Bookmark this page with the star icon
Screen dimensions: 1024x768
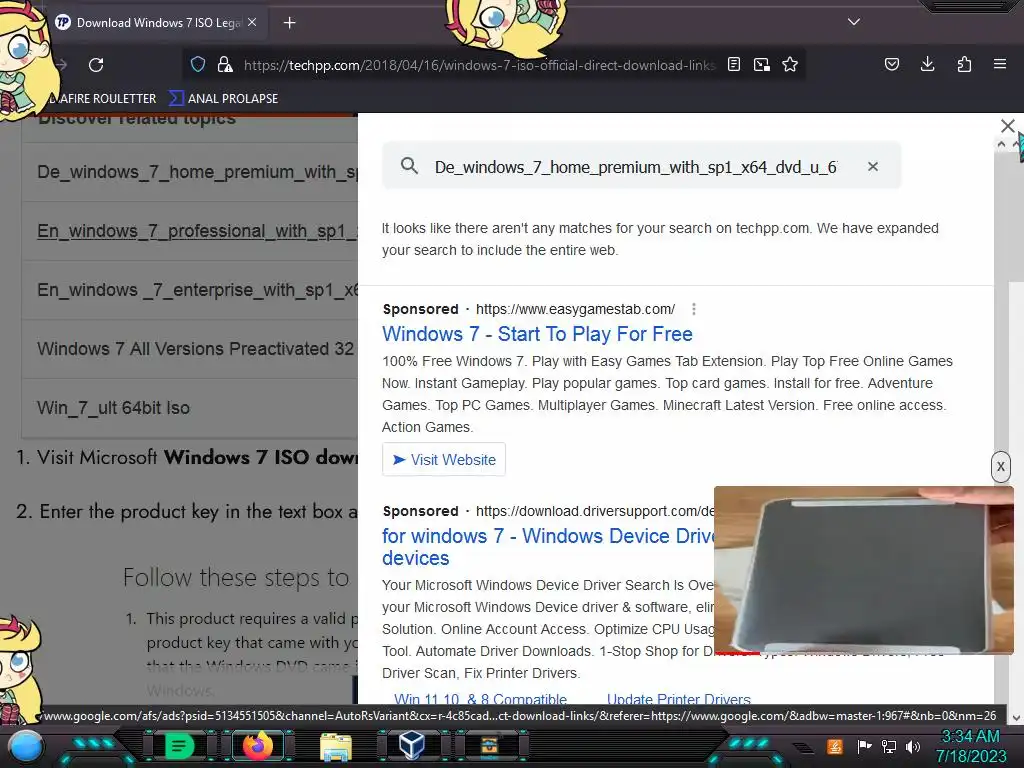pyautogui.click(x=790, y=64)
